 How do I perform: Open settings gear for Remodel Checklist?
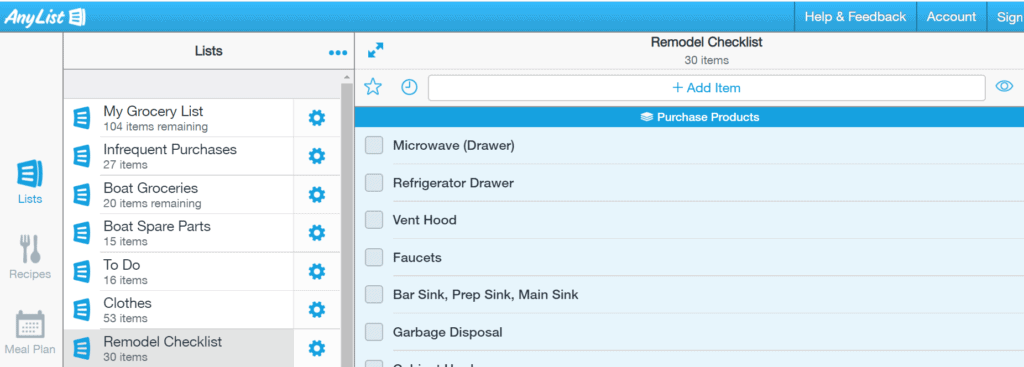[317, 348]
